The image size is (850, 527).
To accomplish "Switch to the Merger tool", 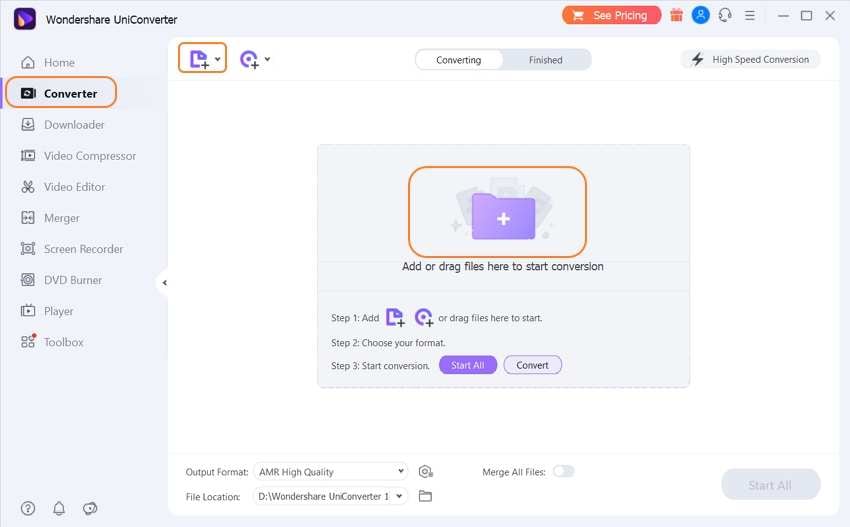I will pos(50,218).
